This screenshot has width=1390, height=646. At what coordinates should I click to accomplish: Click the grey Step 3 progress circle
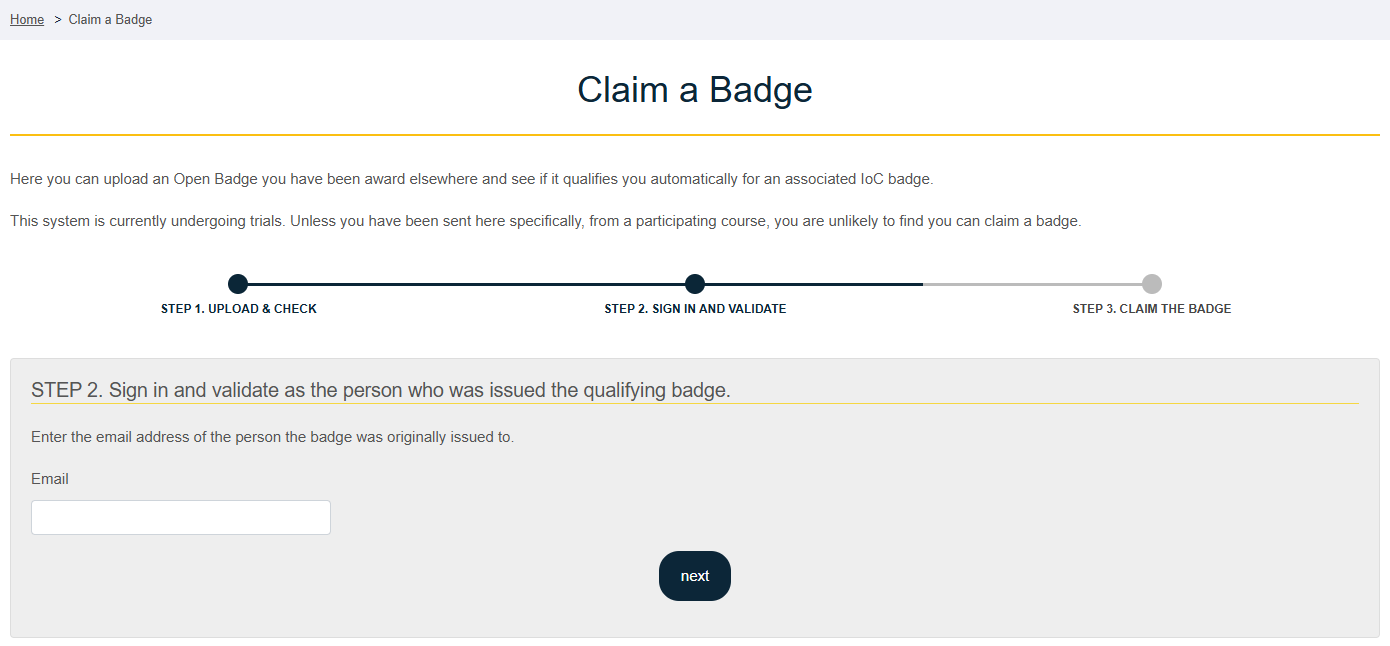[1152, 284]
